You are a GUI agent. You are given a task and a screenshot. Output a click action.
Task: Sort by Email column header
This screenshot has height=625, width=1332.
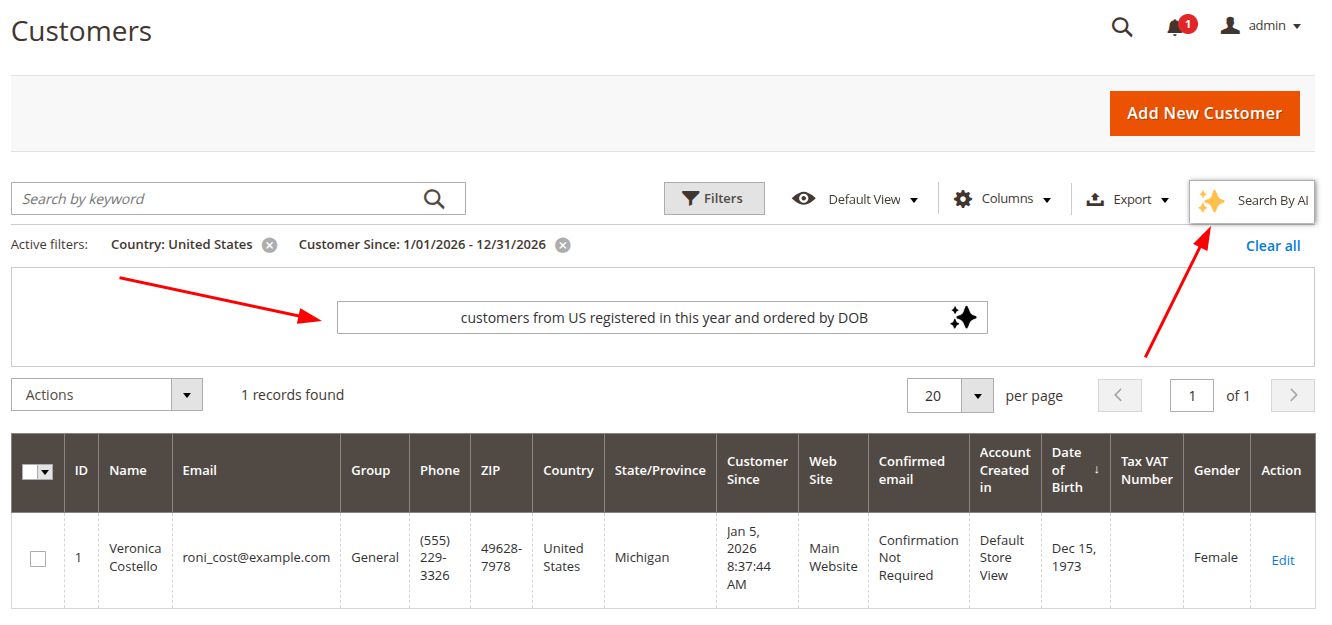pyautogui.click(x=256, y=471)
